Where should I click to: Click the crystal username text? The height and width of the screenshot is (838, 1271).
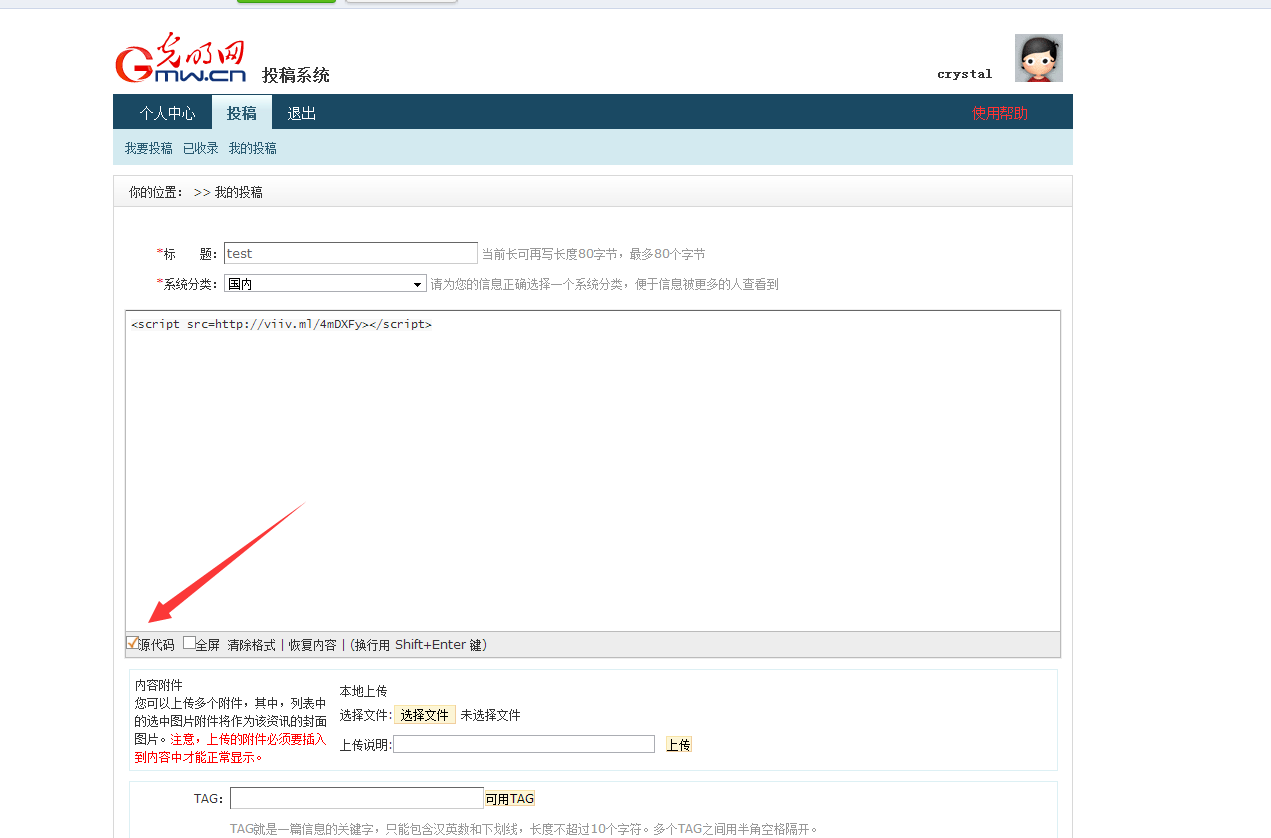click(965, 74)
